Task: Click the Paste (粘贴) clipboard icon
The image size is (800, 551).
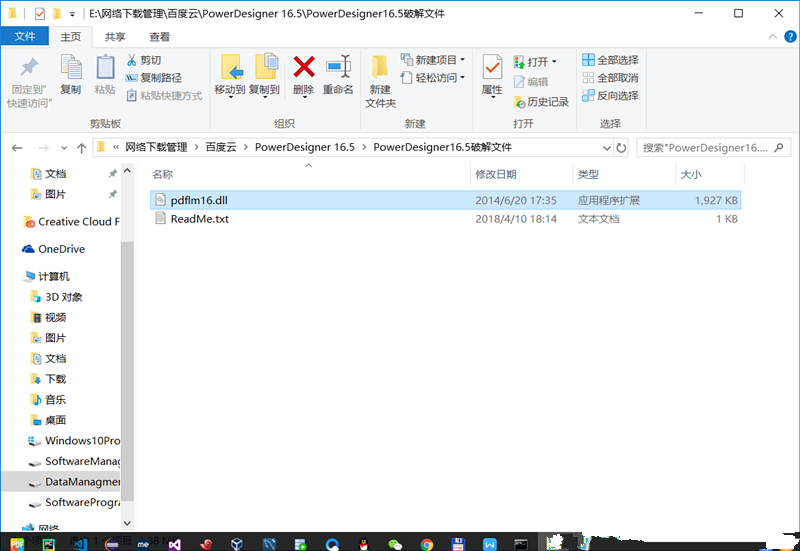Action: tap(105, 74)
